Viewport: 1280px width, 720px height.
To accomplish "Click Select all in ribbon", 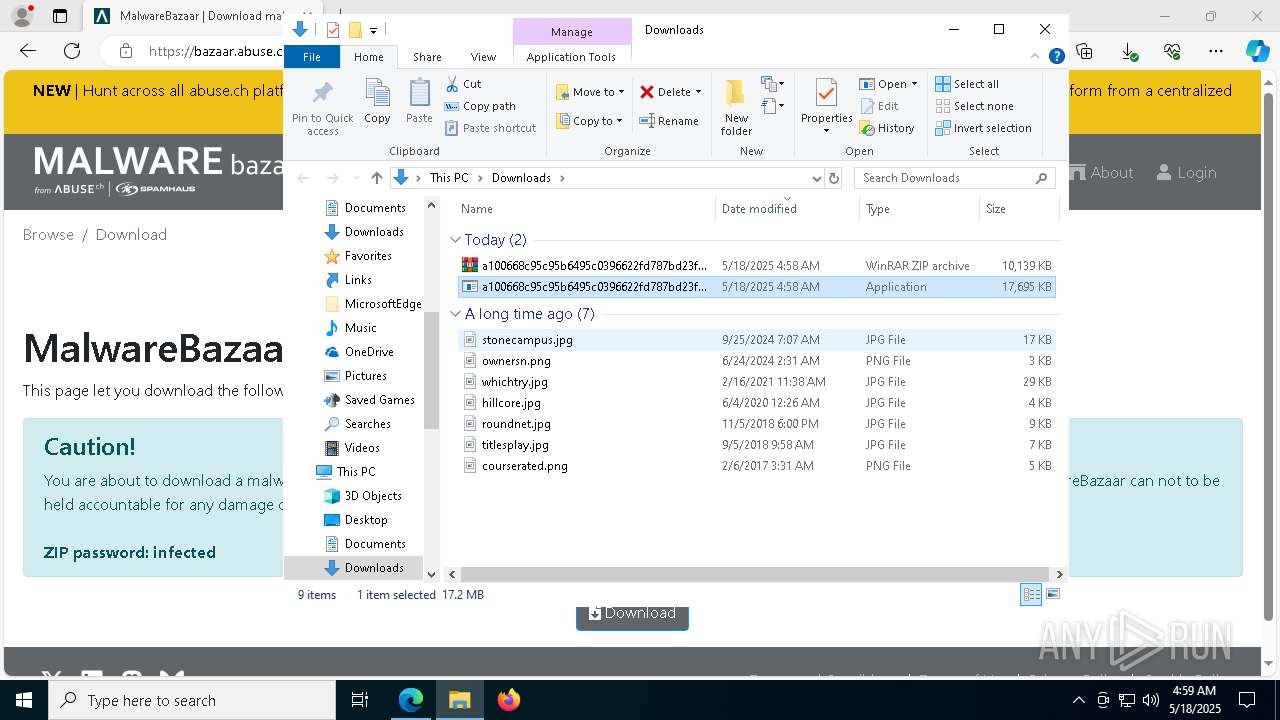I will click(967, 84).
